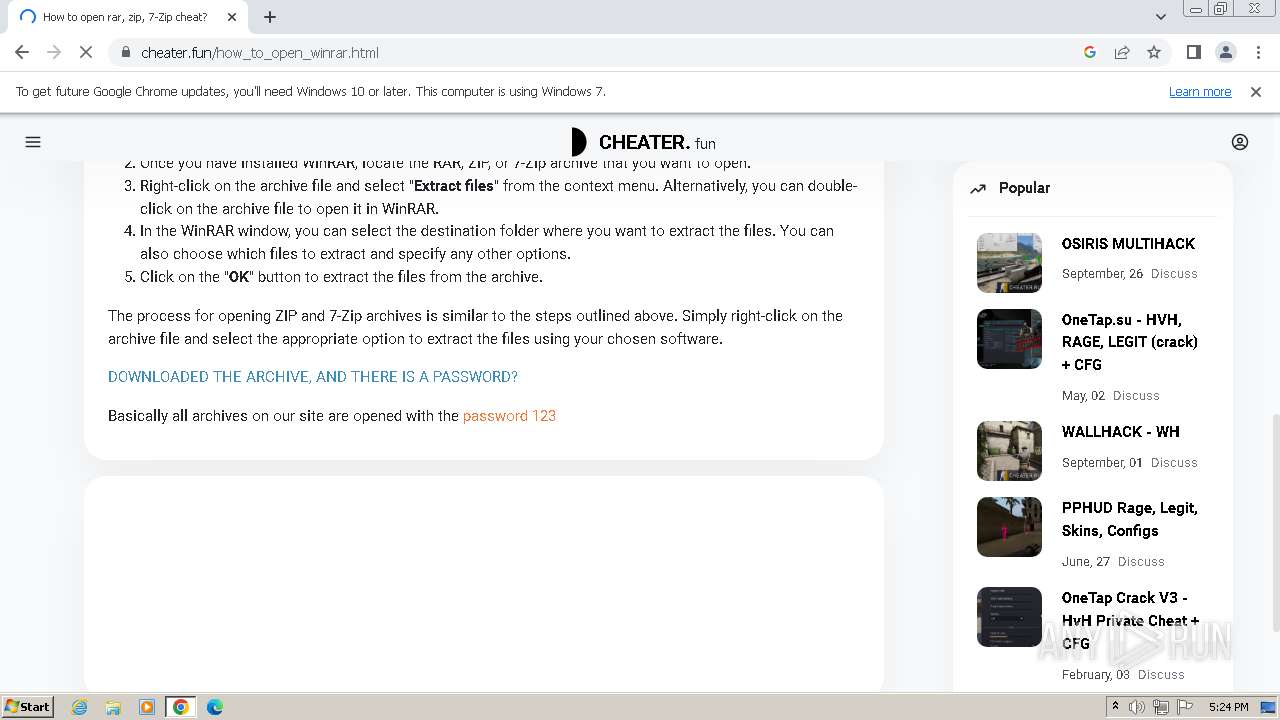Click the OneTap.su thumbnail image
Screen dimensions: 1280x720
pyautogui.click(x=1009, y=339)
